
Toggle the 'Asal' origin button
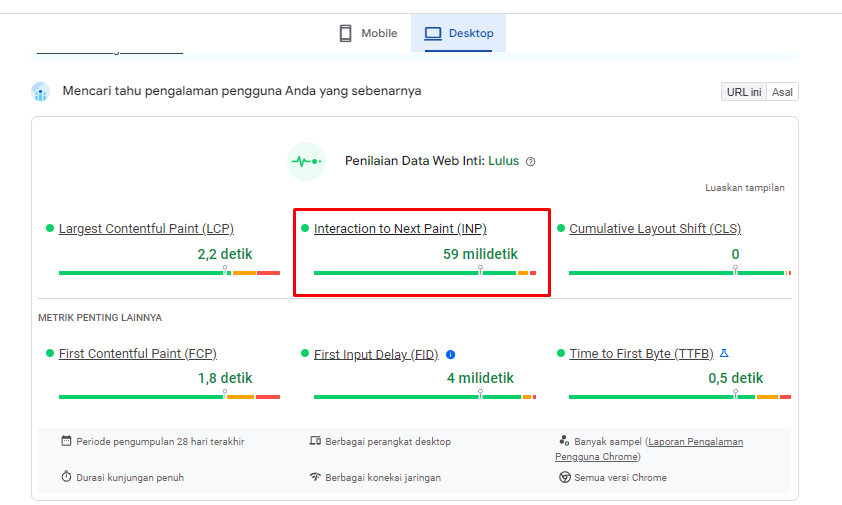pos(782,92)
